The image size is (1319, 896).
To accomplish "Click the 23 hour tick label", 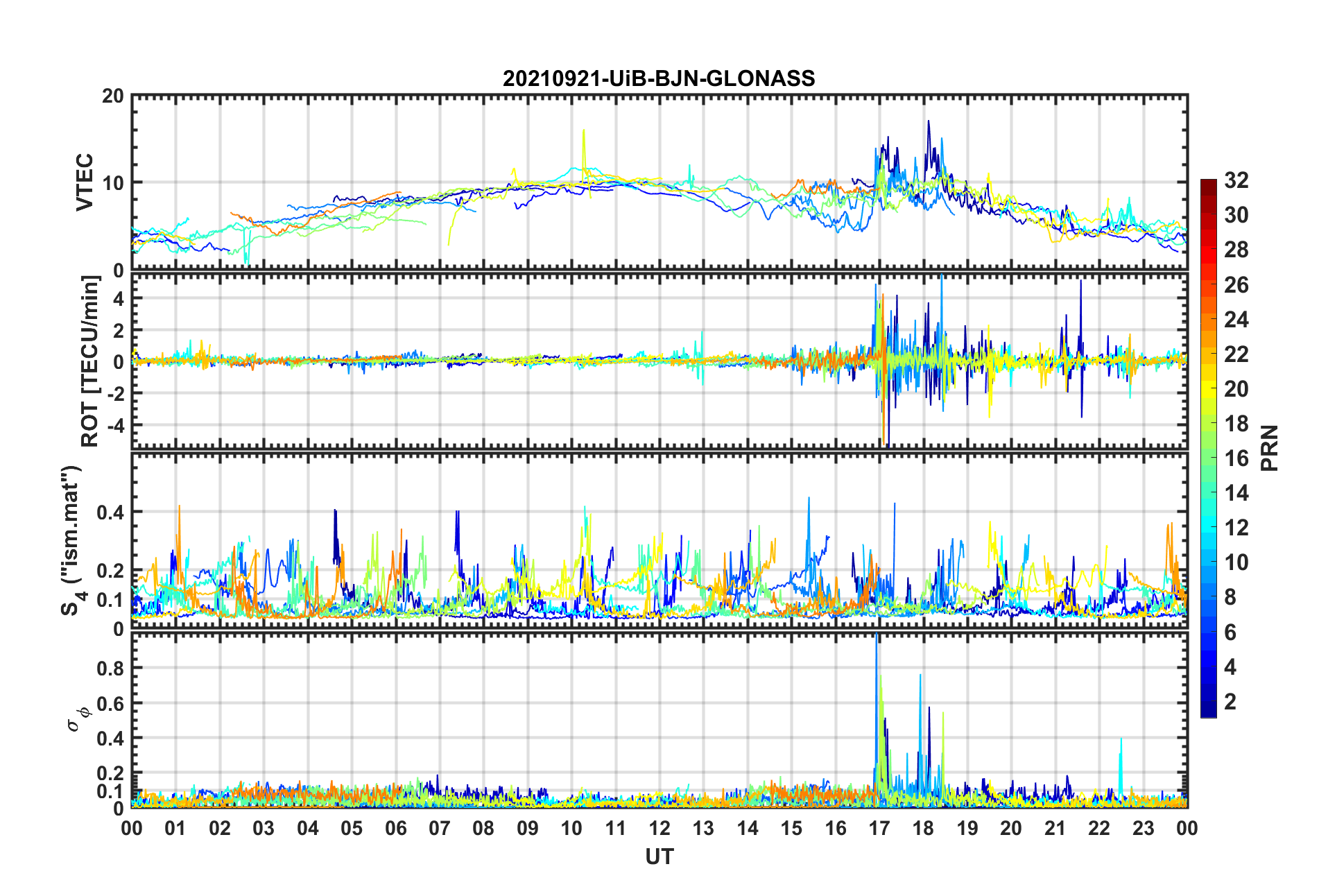I will point(1144,829).
